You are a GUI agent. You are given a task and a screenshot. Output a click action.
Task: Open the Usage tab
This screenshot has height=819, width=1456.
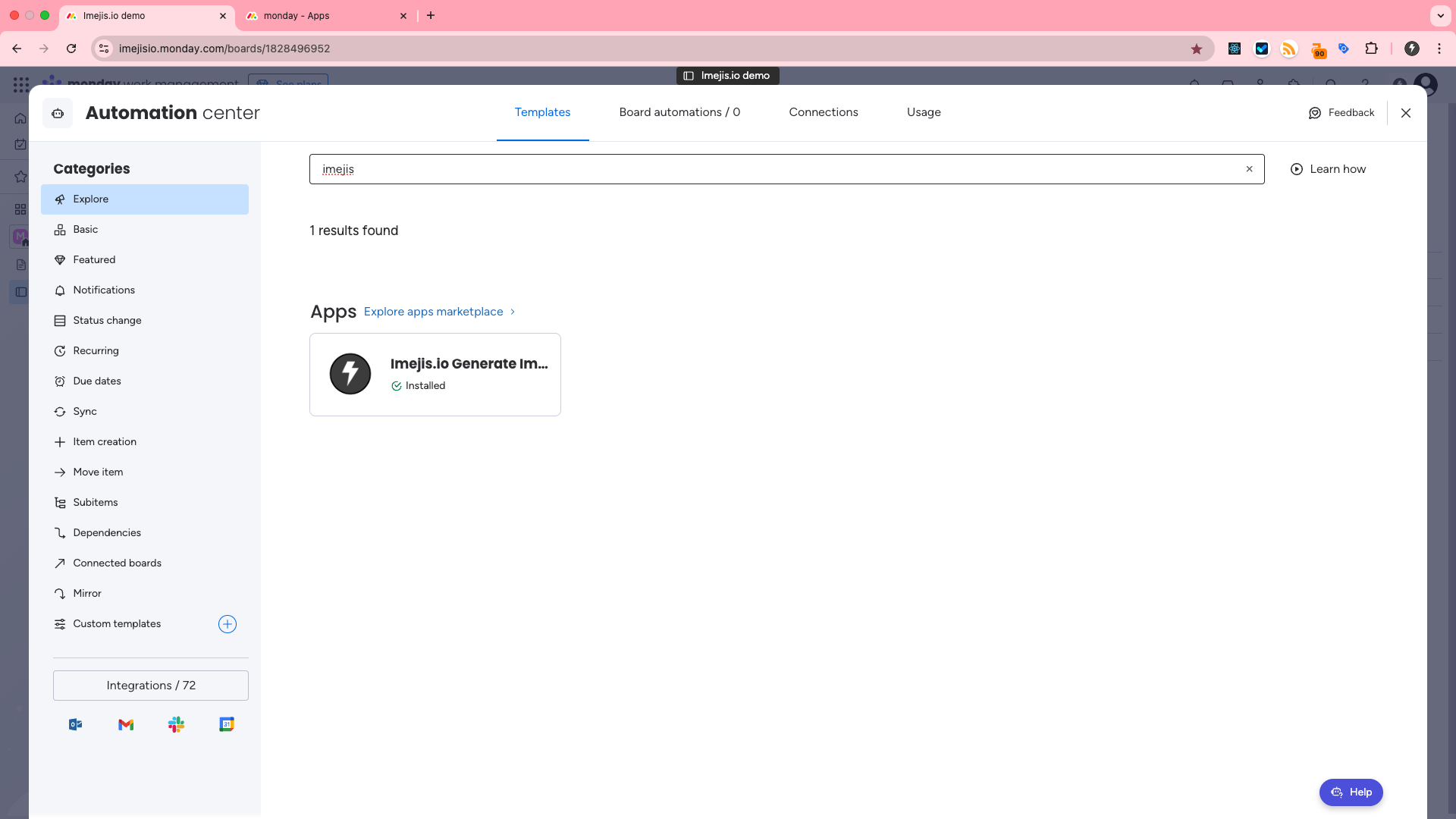924,112
